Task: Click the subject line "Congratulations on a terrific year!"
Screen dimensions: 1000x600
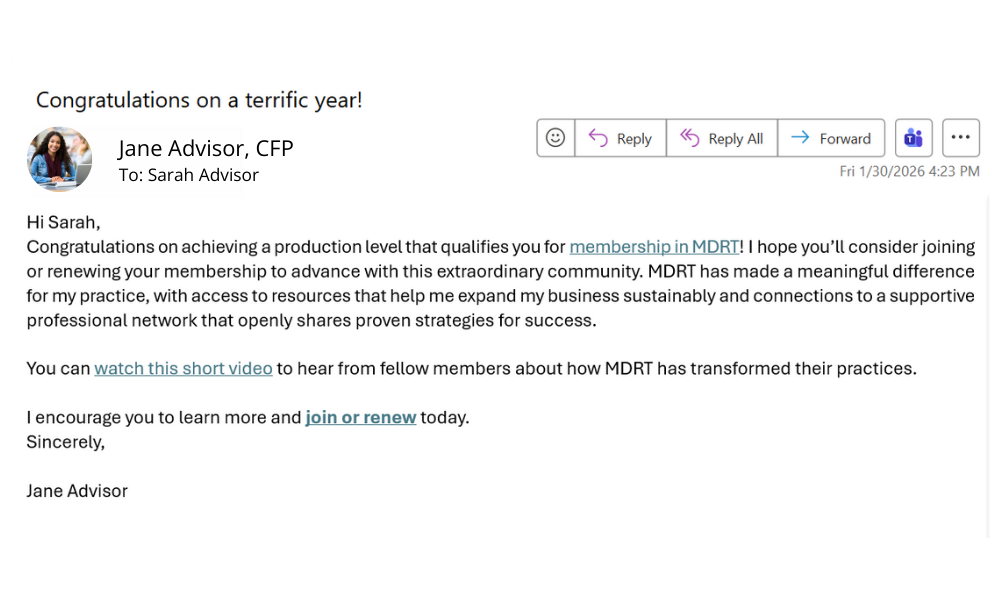Action: pyautogui.click(x=199, y=100)
